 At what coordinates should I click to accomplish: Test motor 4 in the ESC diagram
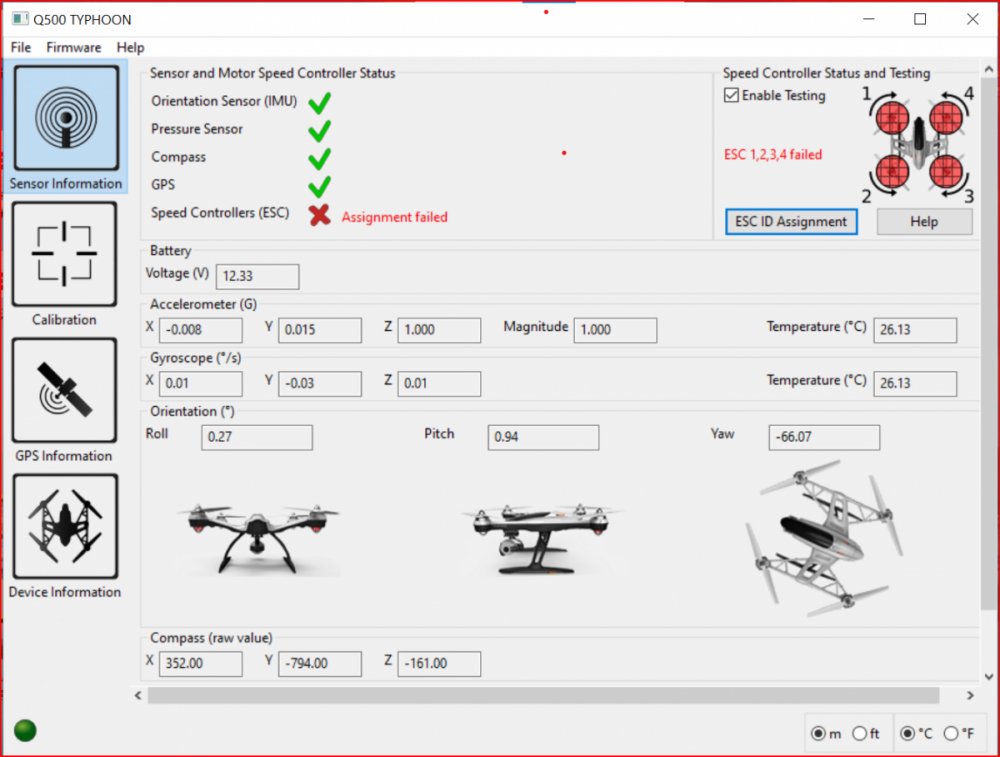click(946, 118)
